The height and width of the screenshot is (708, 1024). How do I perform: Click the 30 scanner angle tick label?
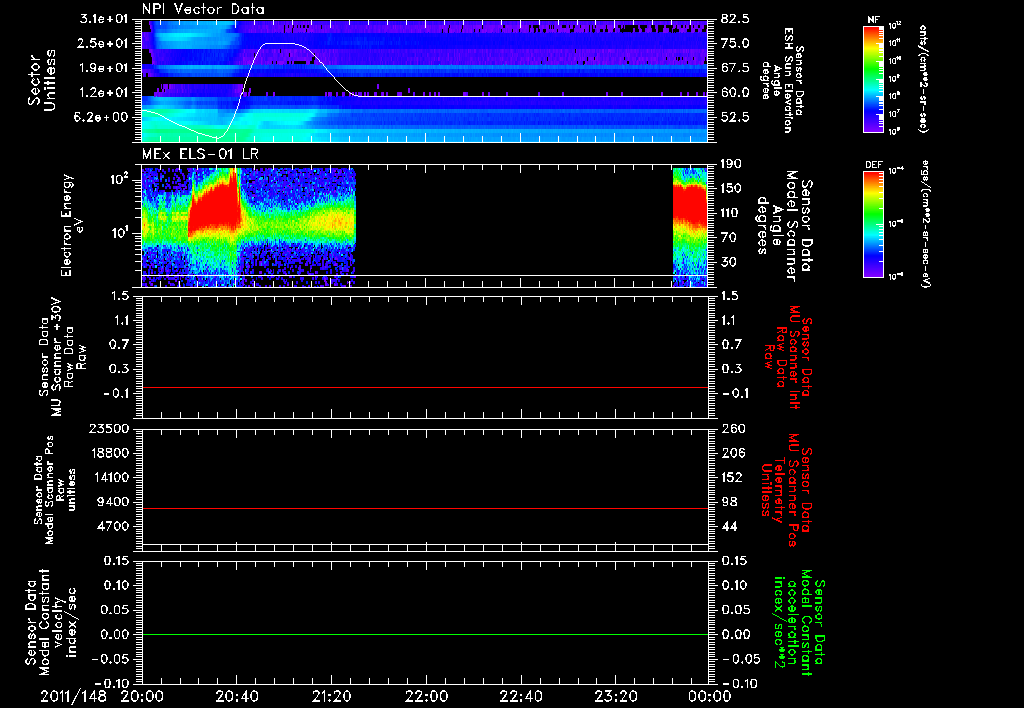click(x=728, y=262)
